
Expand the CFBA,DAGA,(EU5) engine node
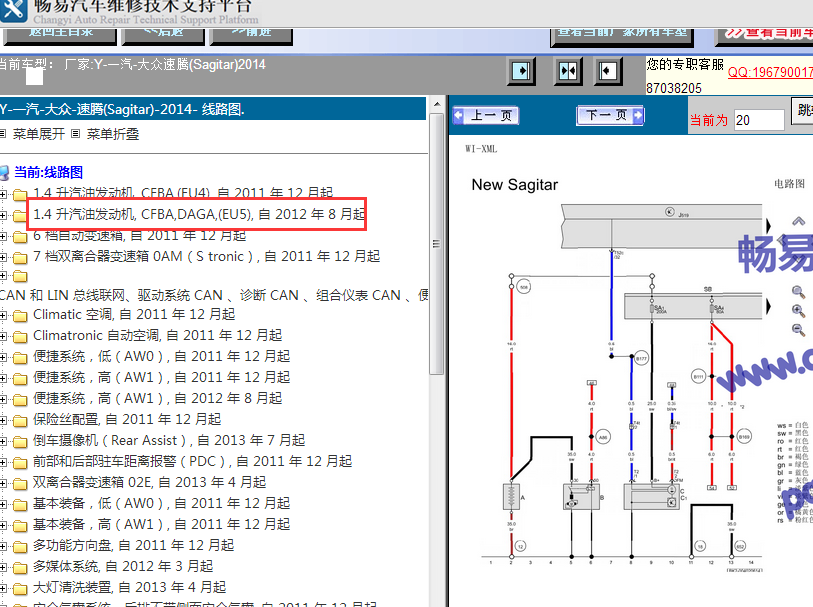click(3, 215)
